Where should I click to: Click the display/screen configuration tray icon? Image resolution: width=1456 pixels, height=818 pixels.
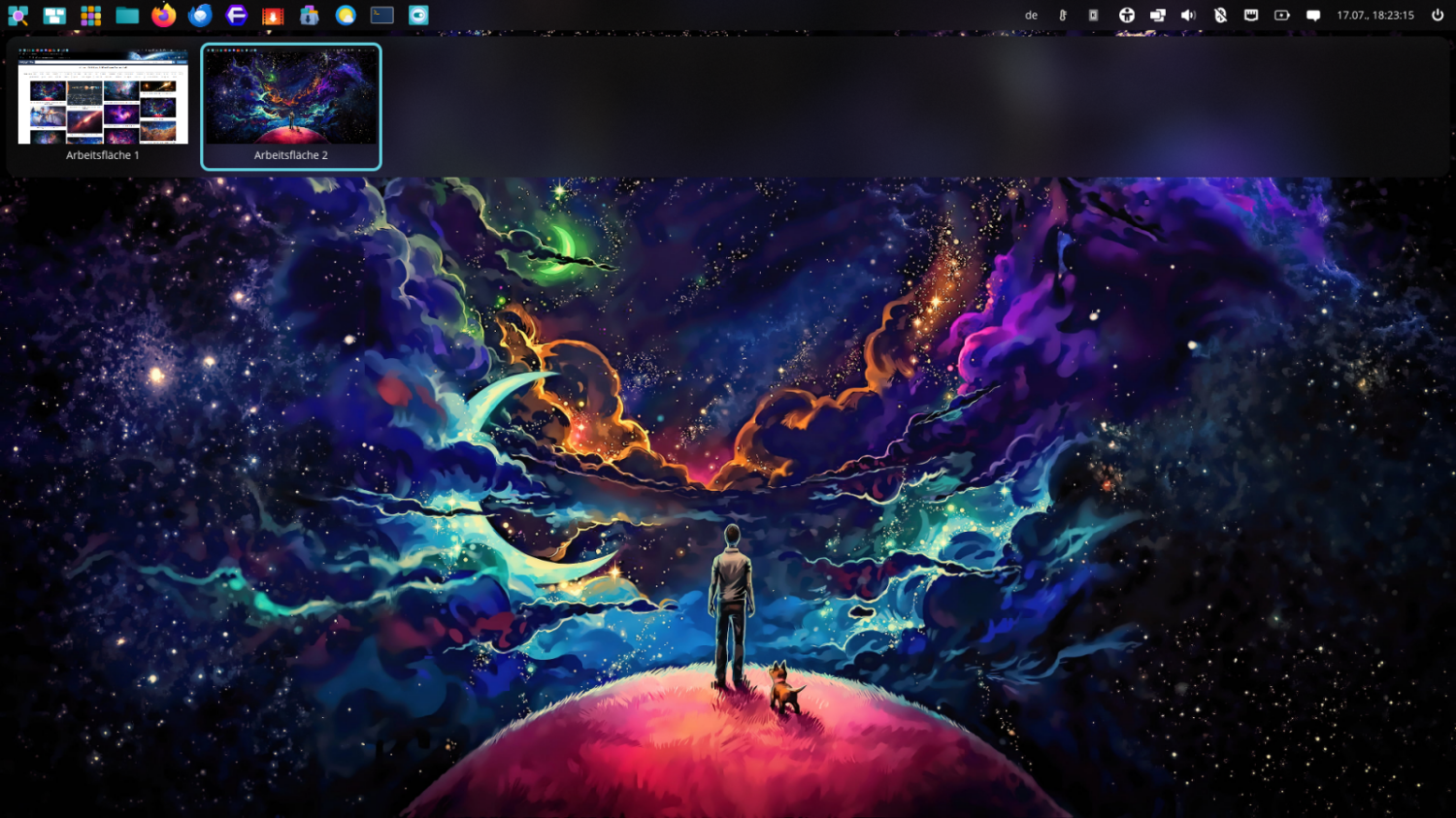click(1157, 16)
